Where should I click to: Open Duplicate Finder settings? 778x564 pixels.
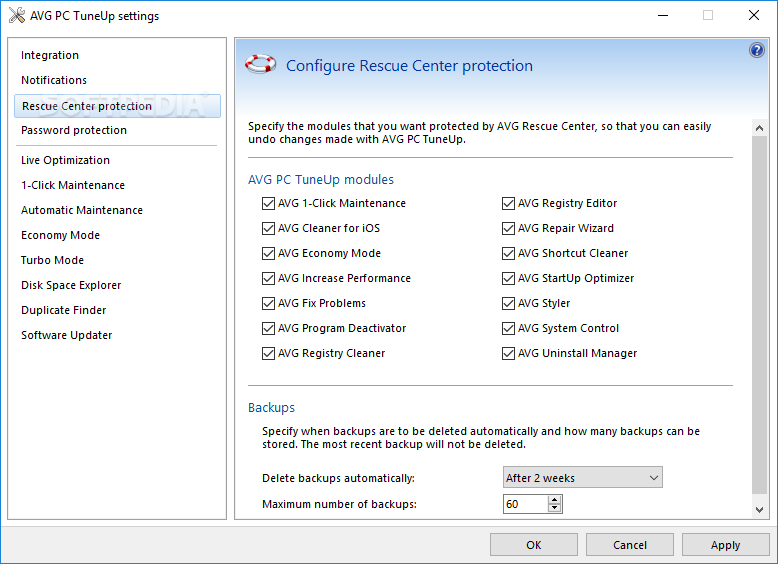64,310
